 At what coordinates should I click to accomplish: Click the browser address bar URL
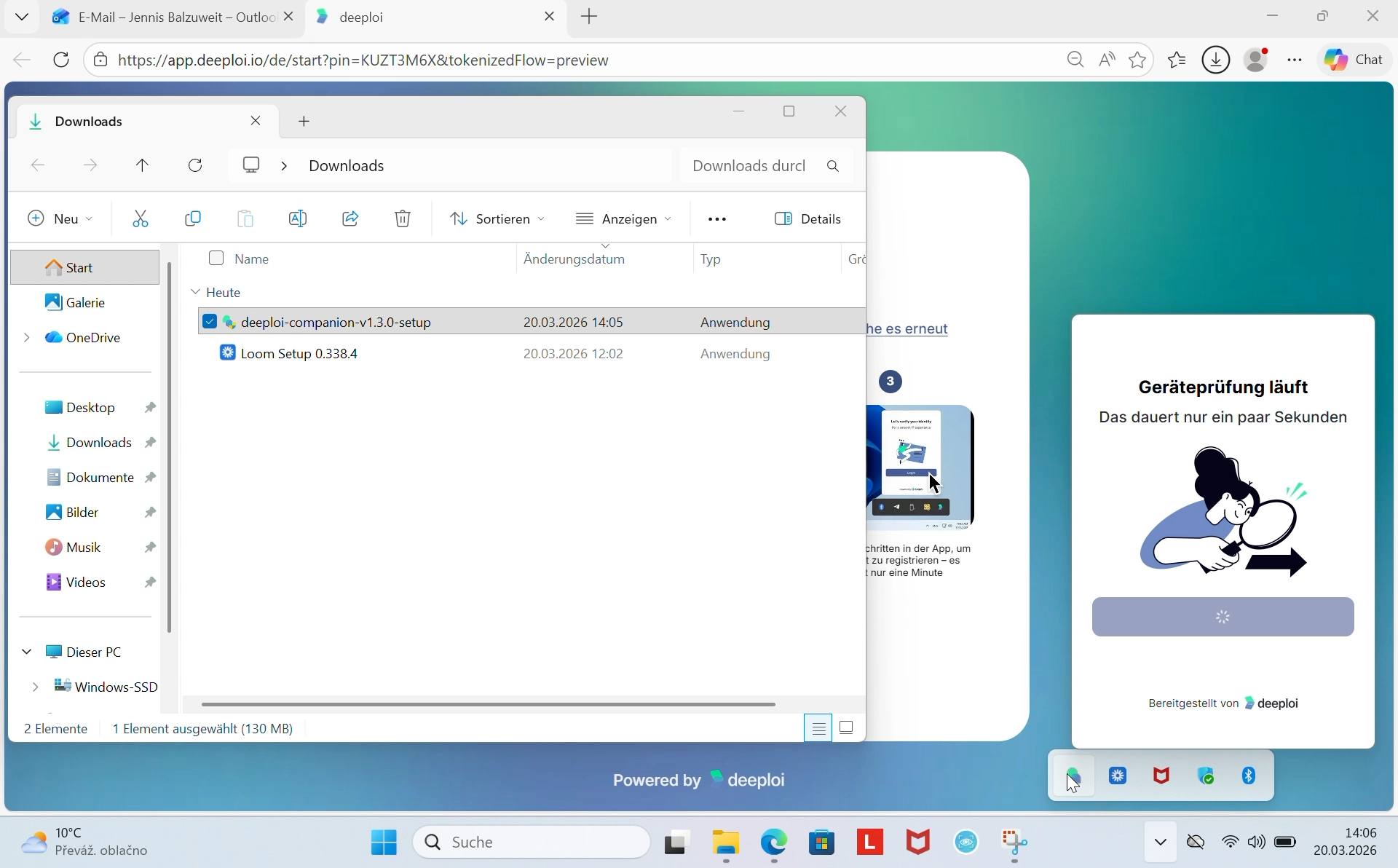[x=363, y=60]
